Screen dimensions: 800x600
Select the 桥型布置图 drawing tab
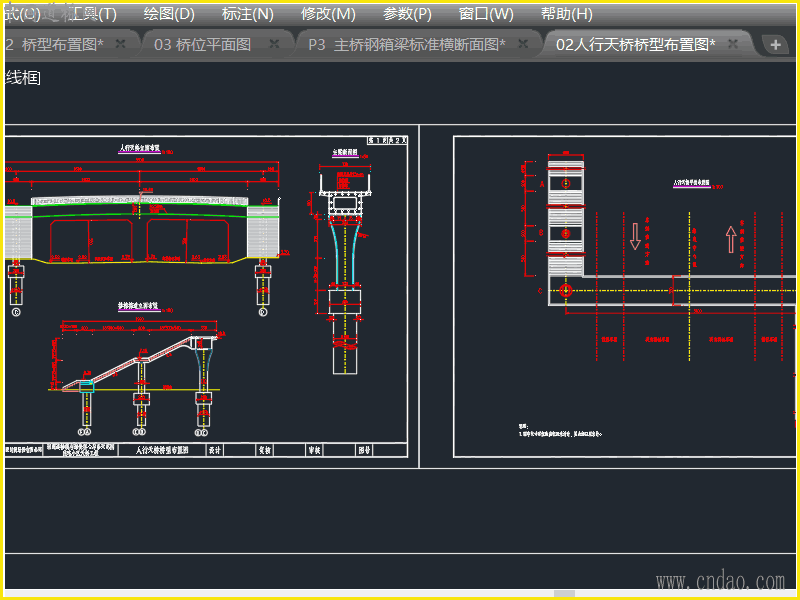[x=55, y=44]
